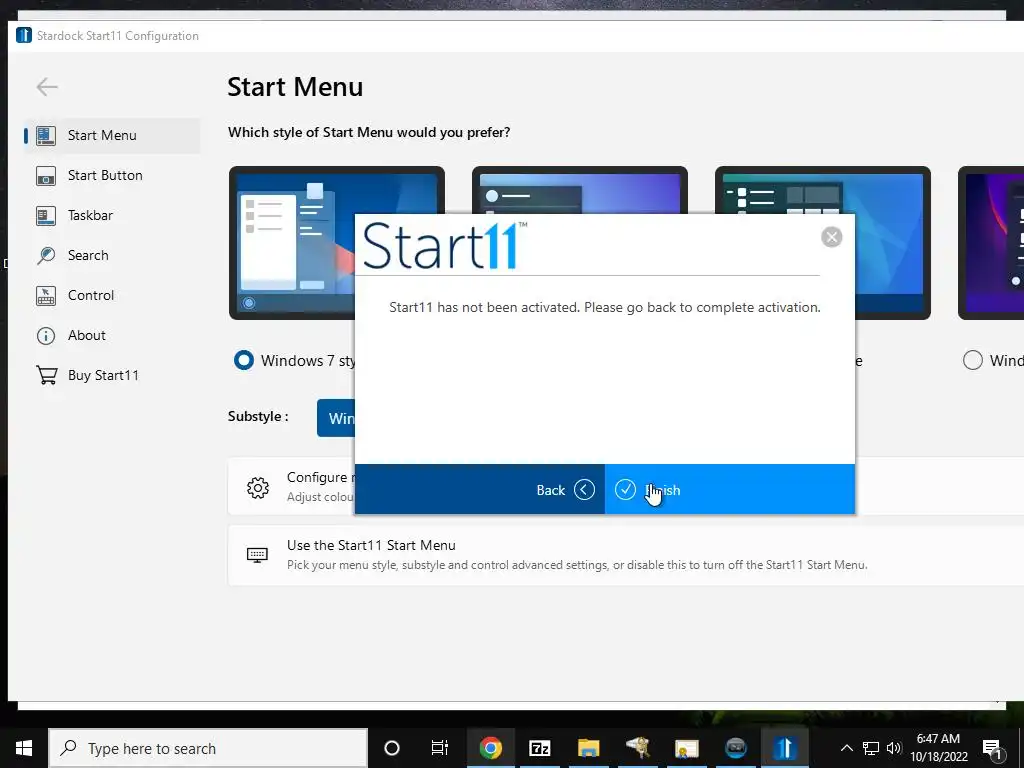This screenshot has height=768, width=1024.
Task: Click the Taskbar sidebar icon
Action: pyautogui.click(x=46, y=216)
